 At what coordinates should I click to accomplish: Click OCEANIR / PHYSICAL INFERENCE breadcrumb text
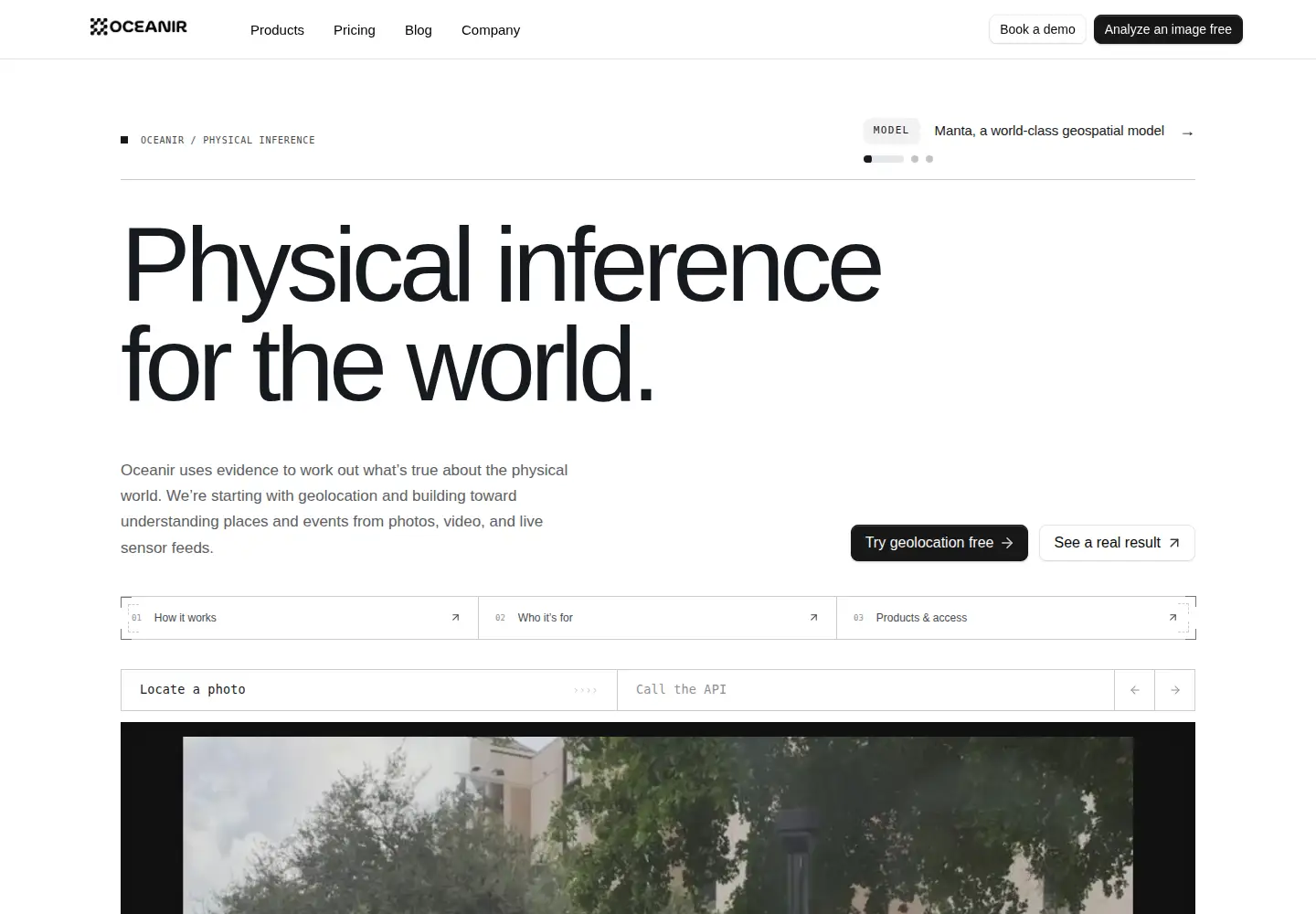(228, 140)
